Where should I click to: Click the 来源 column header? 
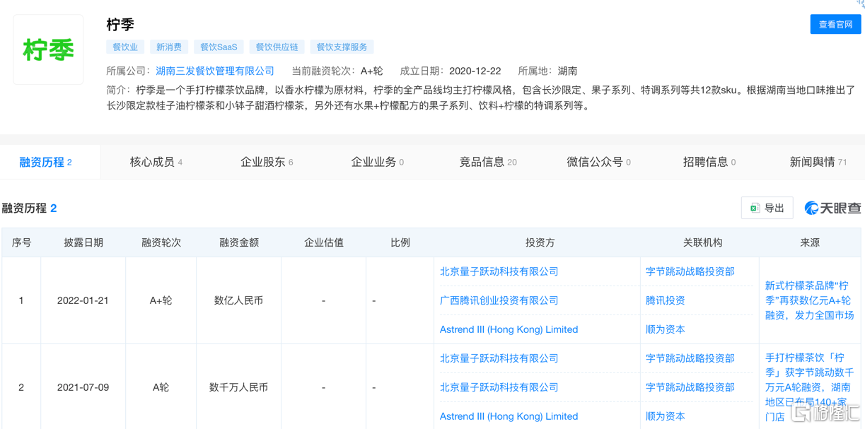point(810,242)
